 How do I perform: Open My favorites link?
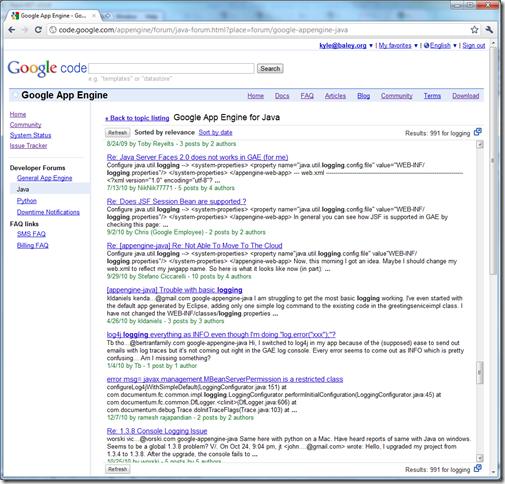[395, 46]
